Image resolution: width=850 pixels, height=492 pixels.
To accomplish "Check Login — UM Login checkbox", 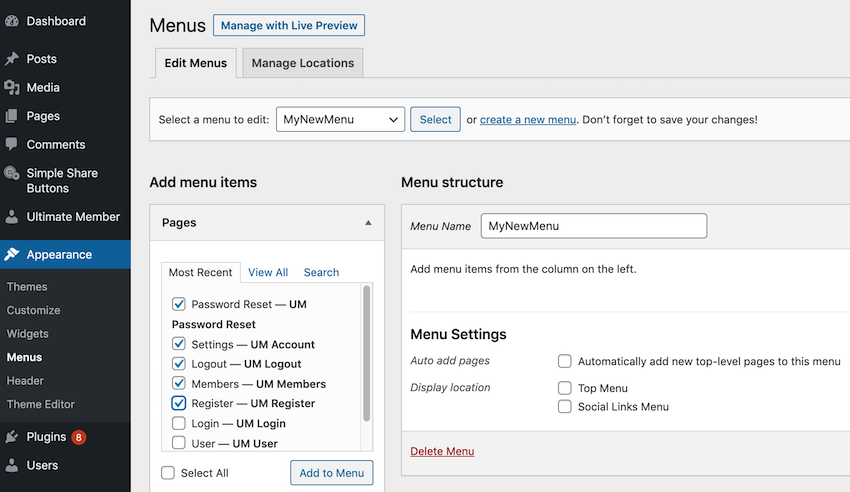I will pyautogui.click(x=179, y=423).
